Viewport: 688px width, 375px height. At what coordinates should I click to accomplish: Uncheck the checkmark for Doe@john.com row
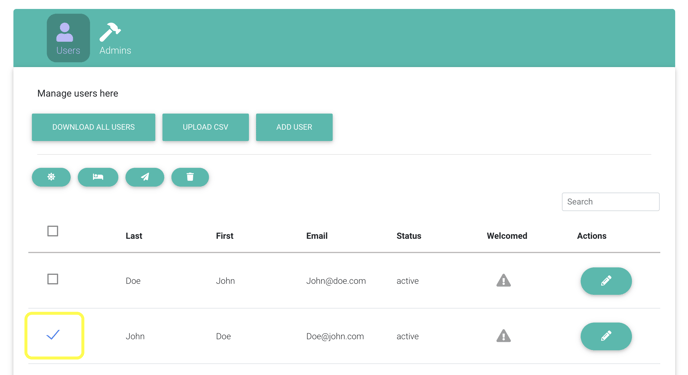53,335
